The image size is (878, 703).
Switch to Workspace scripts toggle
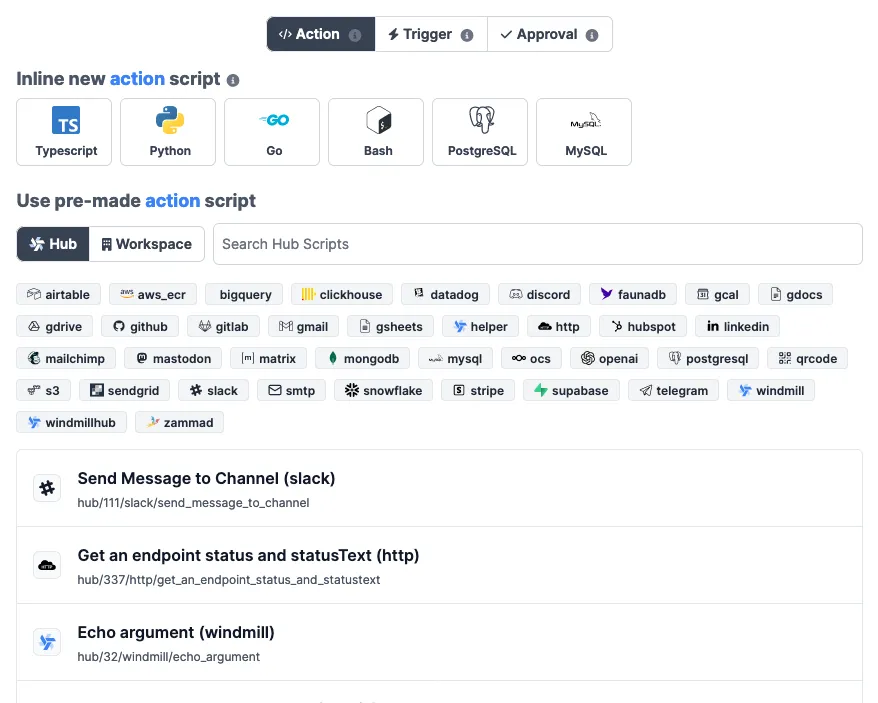(x=147, y=244)
